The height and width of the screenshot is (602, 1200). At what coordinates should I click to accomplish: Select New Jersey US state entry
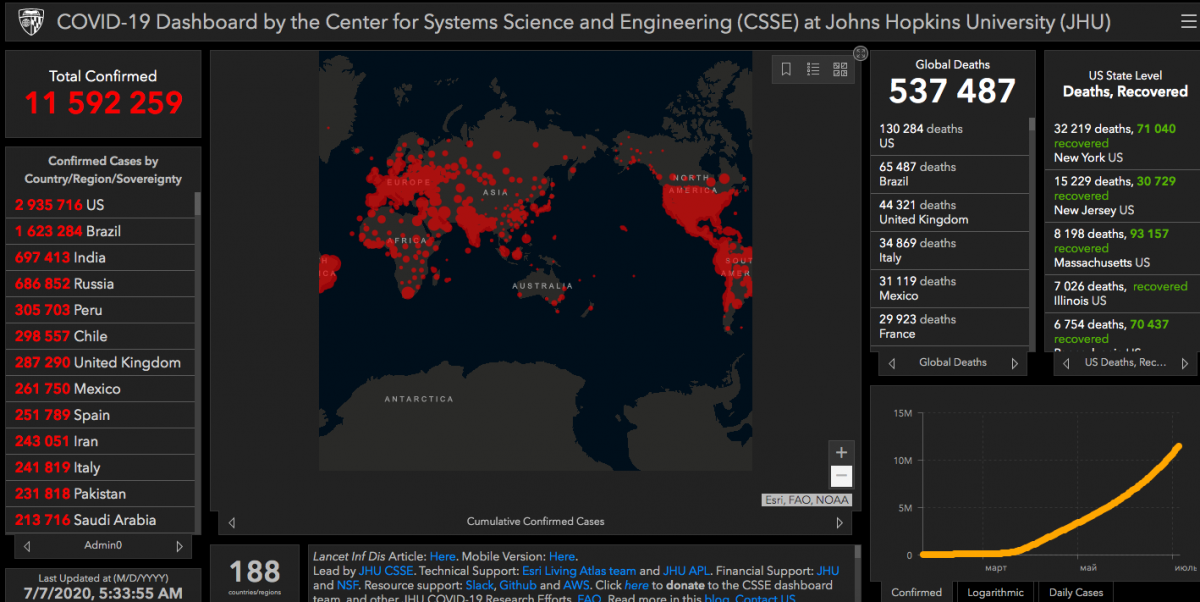click(x=1121, y=196)
